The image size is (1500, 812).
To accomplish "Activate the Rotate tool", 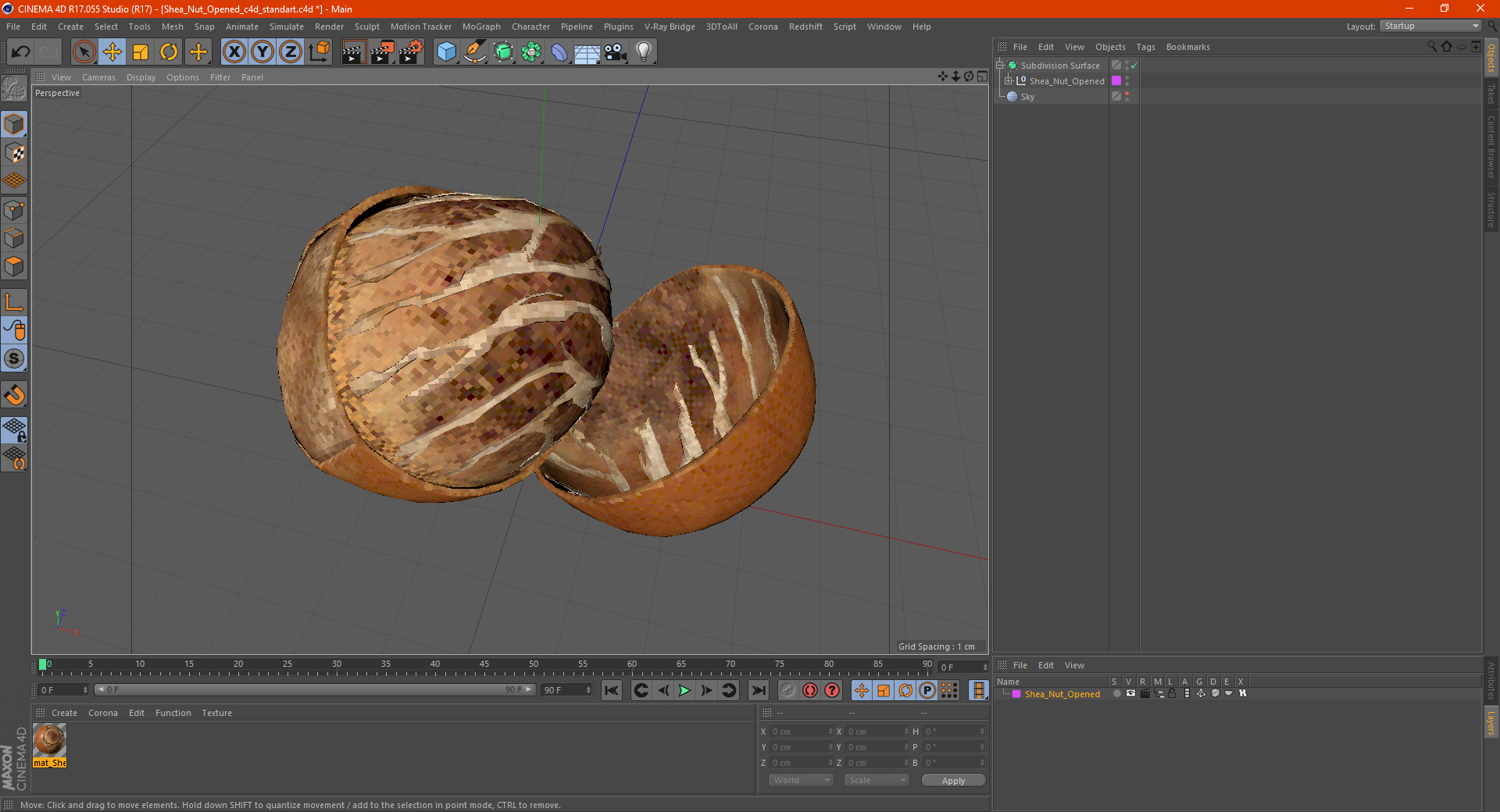I will (x=169, y=52).
